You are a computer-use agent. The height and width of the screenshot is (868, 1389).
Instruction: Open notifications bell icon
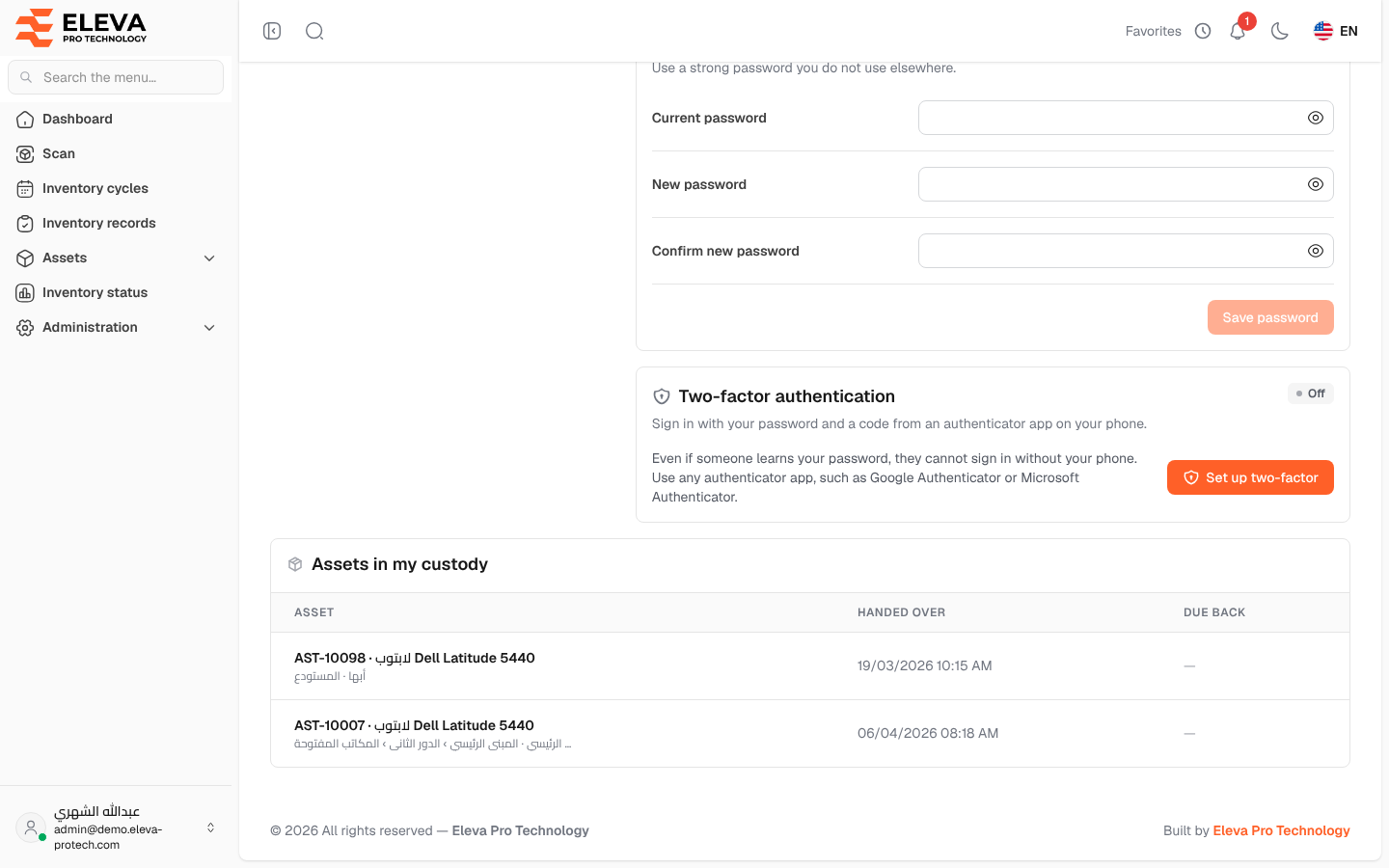(x=1238, y=31)
